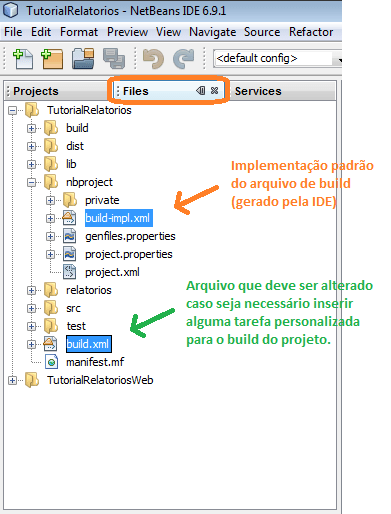The width and height of the screenshot is (391, 514).
Task: Click the build folder icon
Action: [x=51, y=128]
